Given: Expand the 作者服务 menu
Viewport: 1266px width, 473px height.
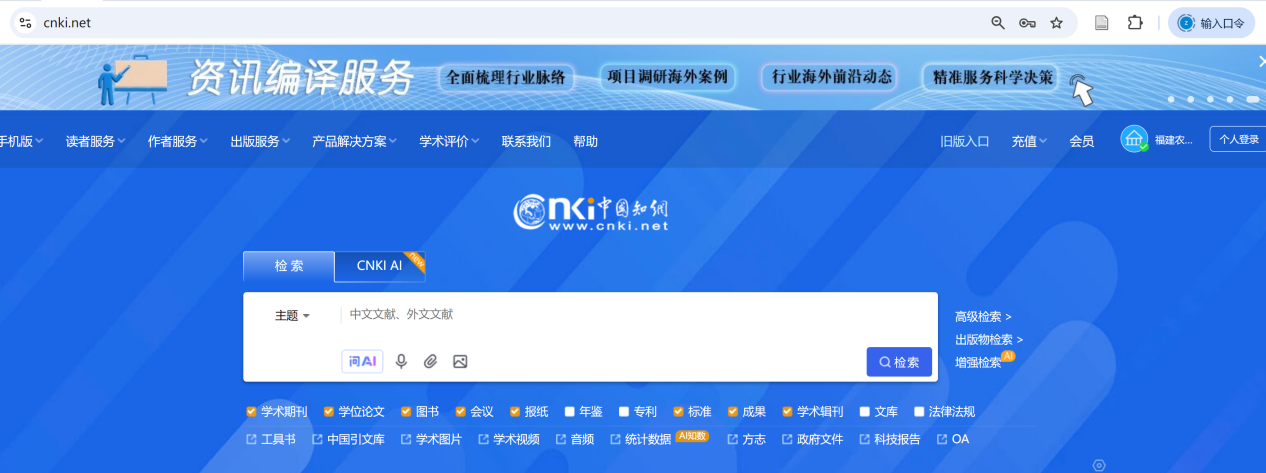Looking at the screenshot, I should pos(177,141).
